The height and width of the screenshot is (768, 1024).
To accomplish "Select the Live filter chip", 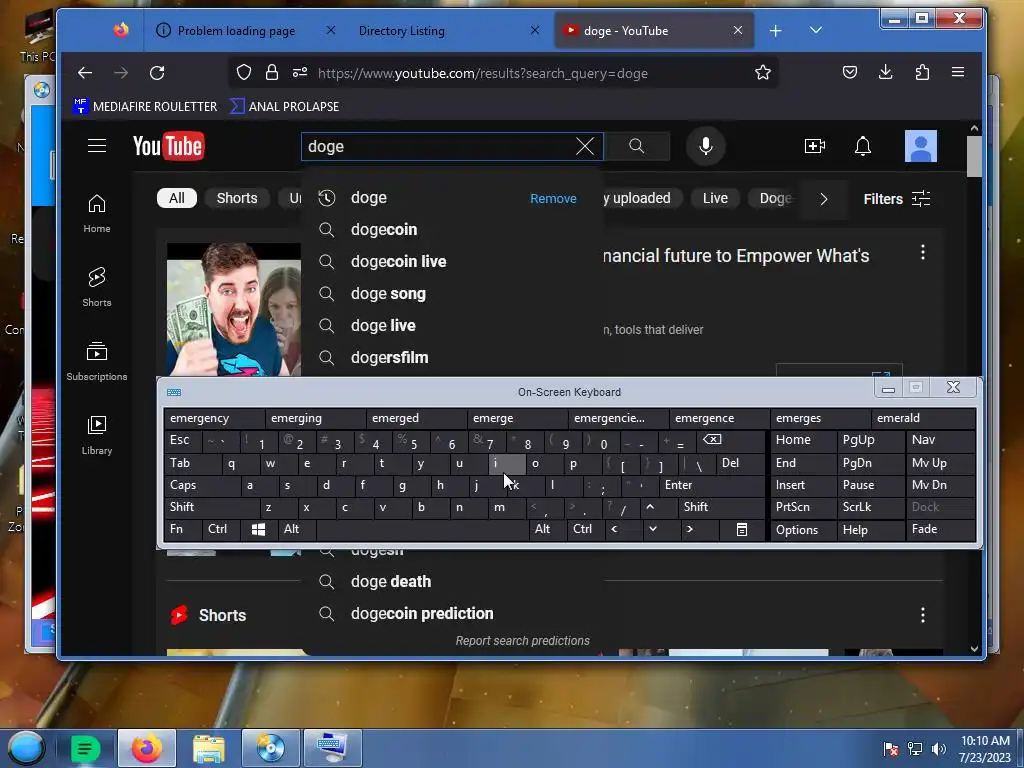I will (715, 198).
